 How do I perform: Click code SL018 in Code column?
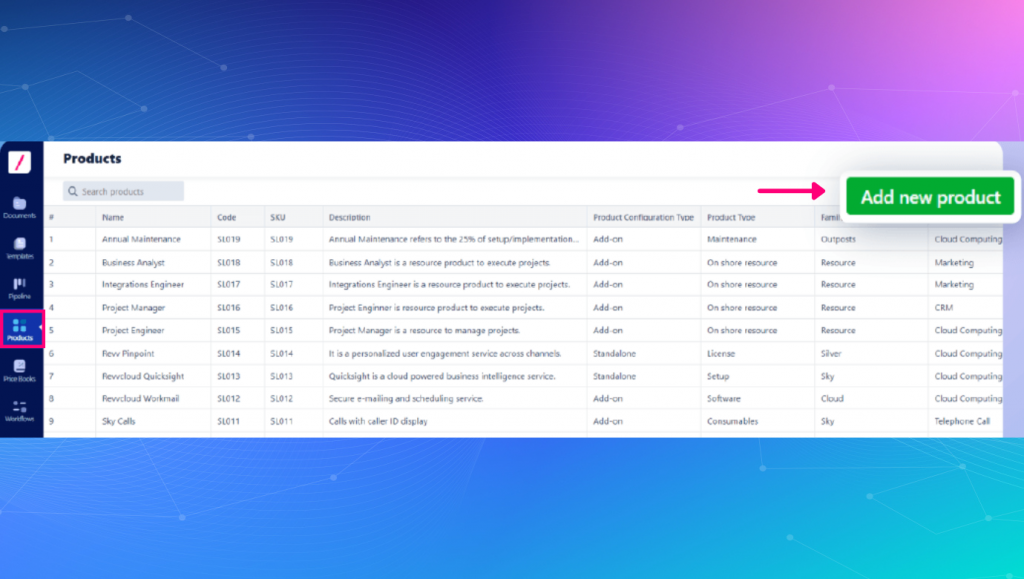point(229,262)
